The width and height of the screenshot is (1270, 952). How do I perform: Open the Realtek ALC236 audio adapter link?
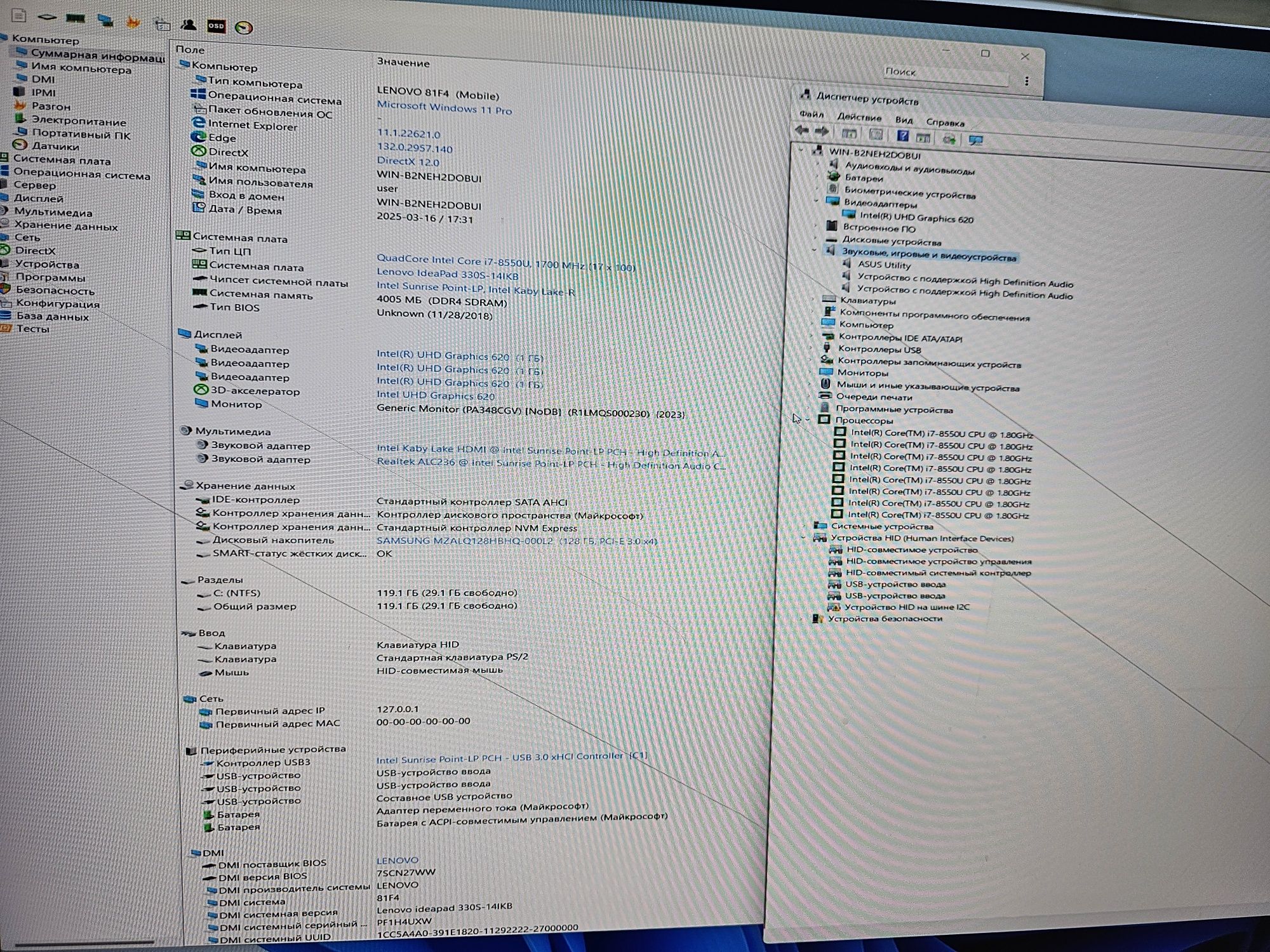coord(551,464)
